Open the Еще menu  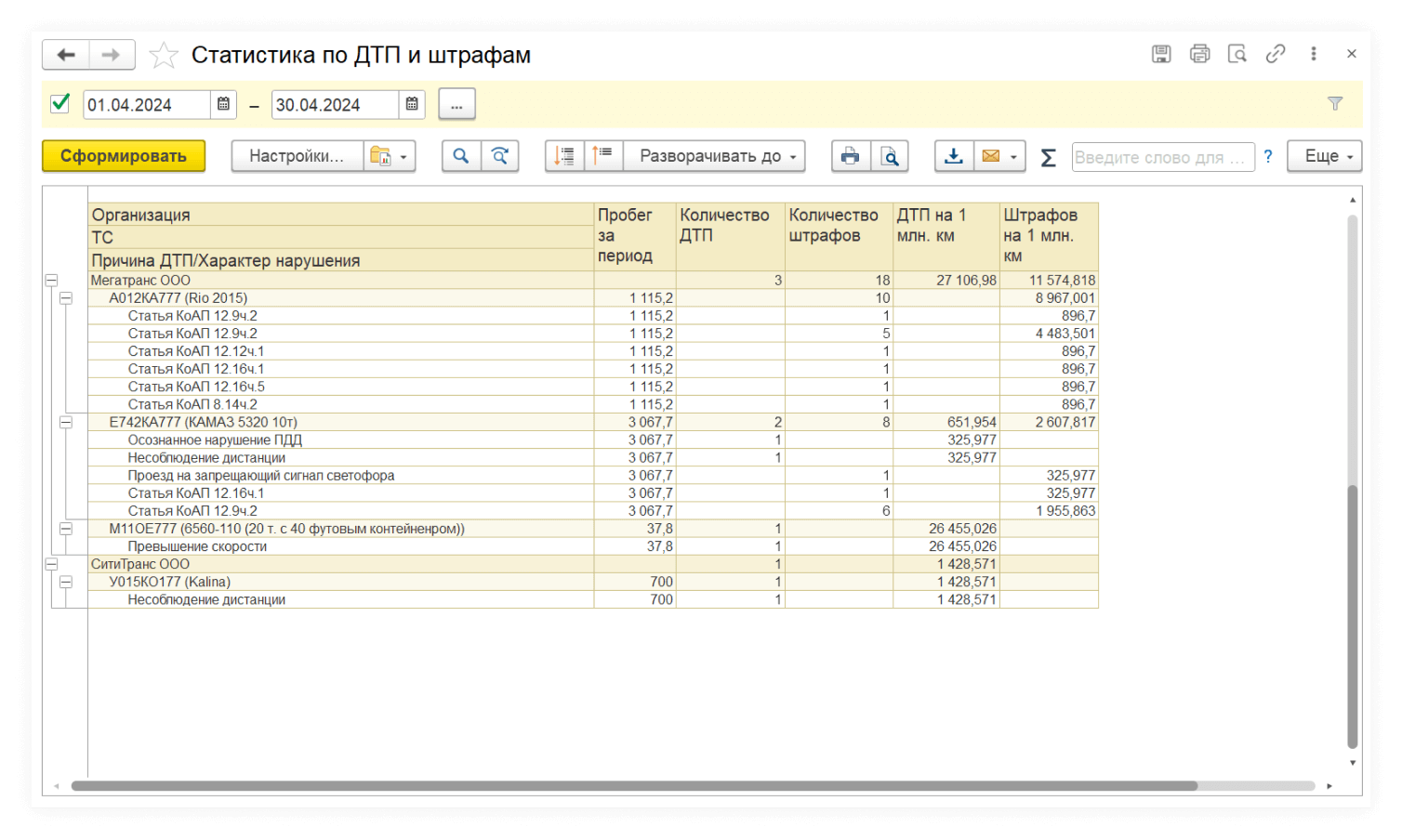click(1325, 156)
